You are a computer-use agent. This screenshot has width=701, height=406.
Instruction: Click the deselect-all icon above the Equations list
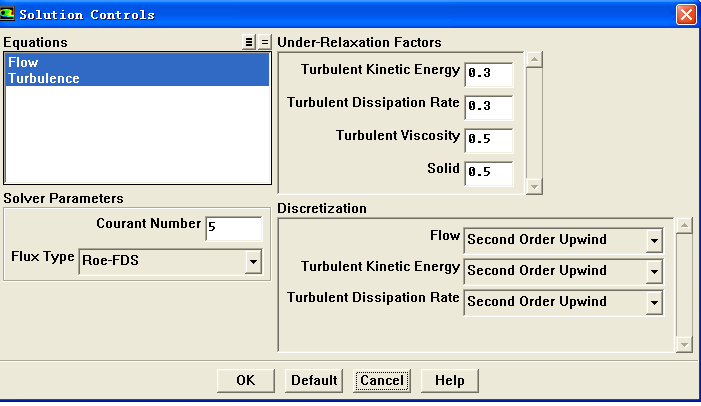click(264, 43)
